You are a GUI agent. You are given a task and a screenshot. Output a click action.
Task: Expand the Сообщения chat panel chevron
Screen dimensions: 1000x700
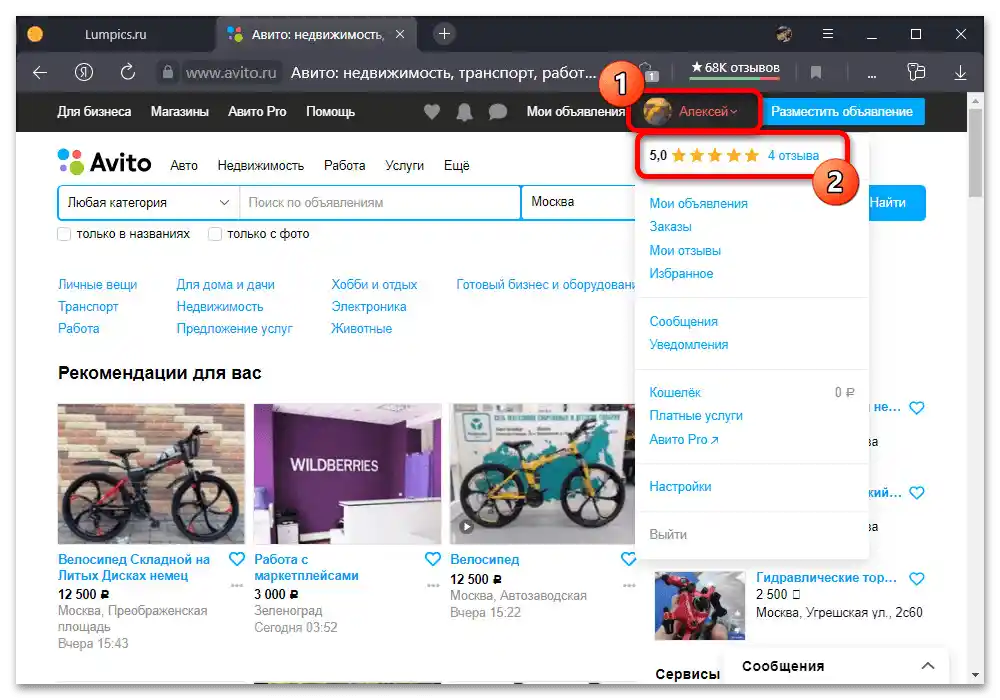[x=928, y=666]
